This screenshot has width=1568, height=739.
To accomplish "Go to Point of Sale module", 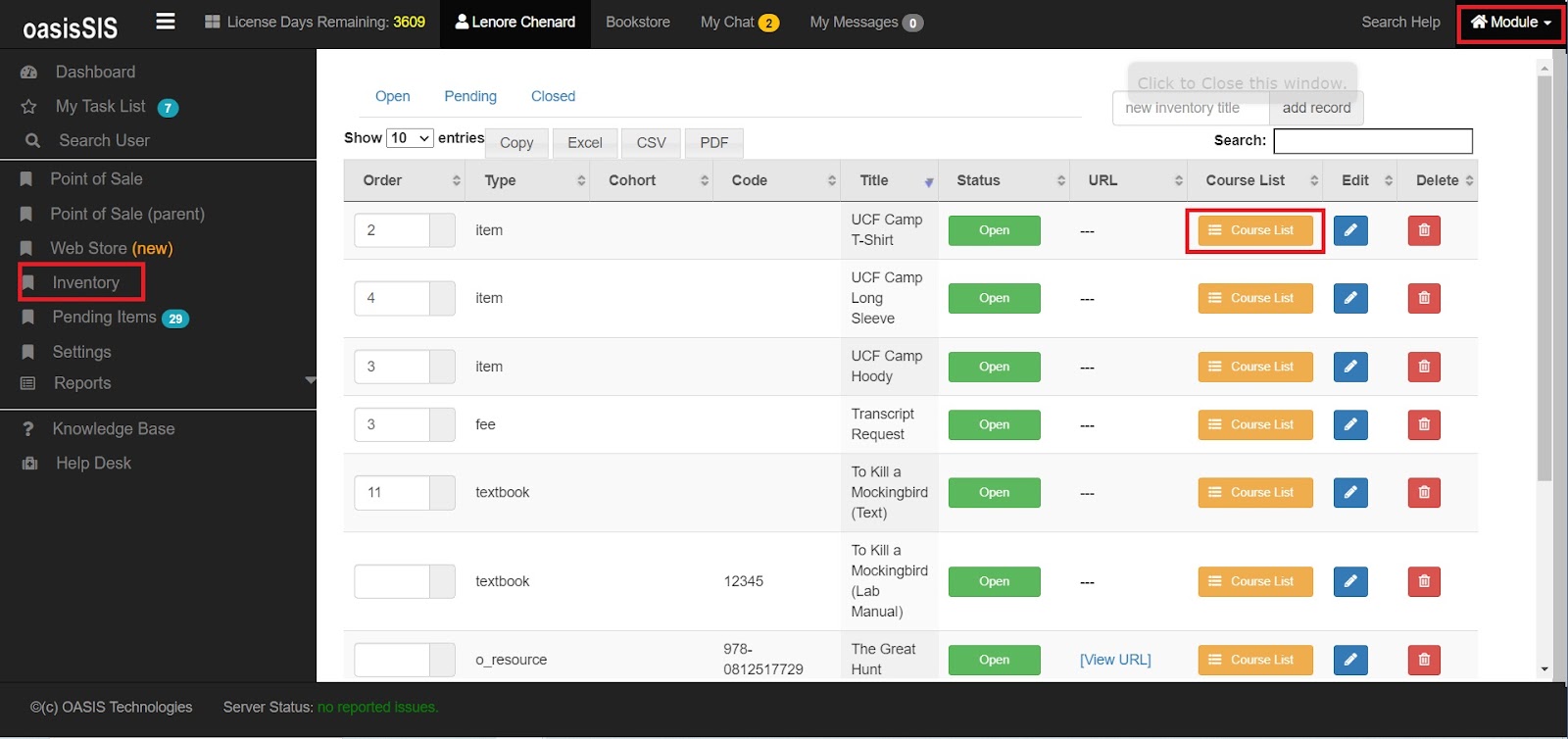I will tap(96, 178).
